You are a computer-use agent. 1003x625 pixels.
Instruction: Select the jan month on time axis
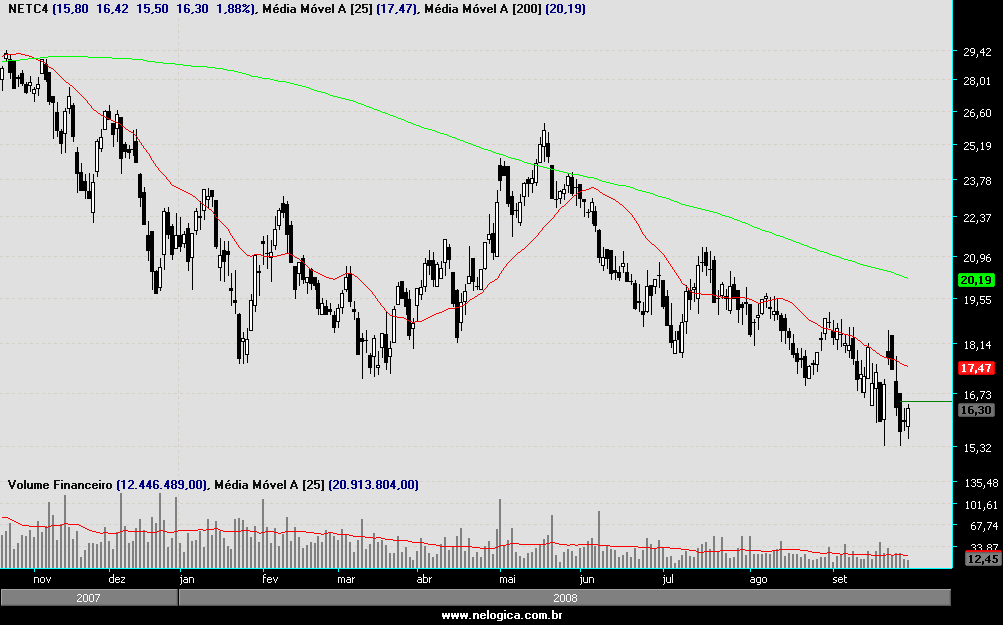(187, 580)
